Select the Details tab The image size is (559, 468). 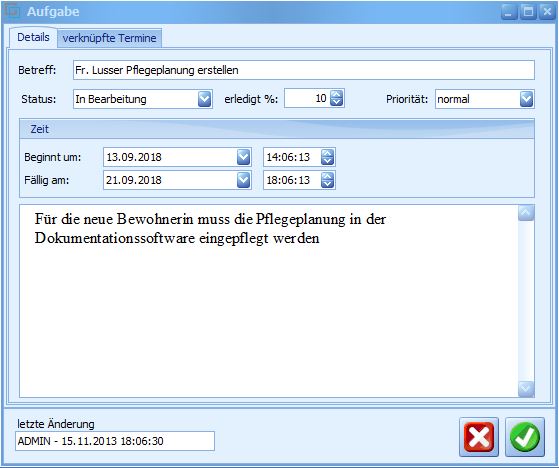pyautogui.click(x=33, y=37)
